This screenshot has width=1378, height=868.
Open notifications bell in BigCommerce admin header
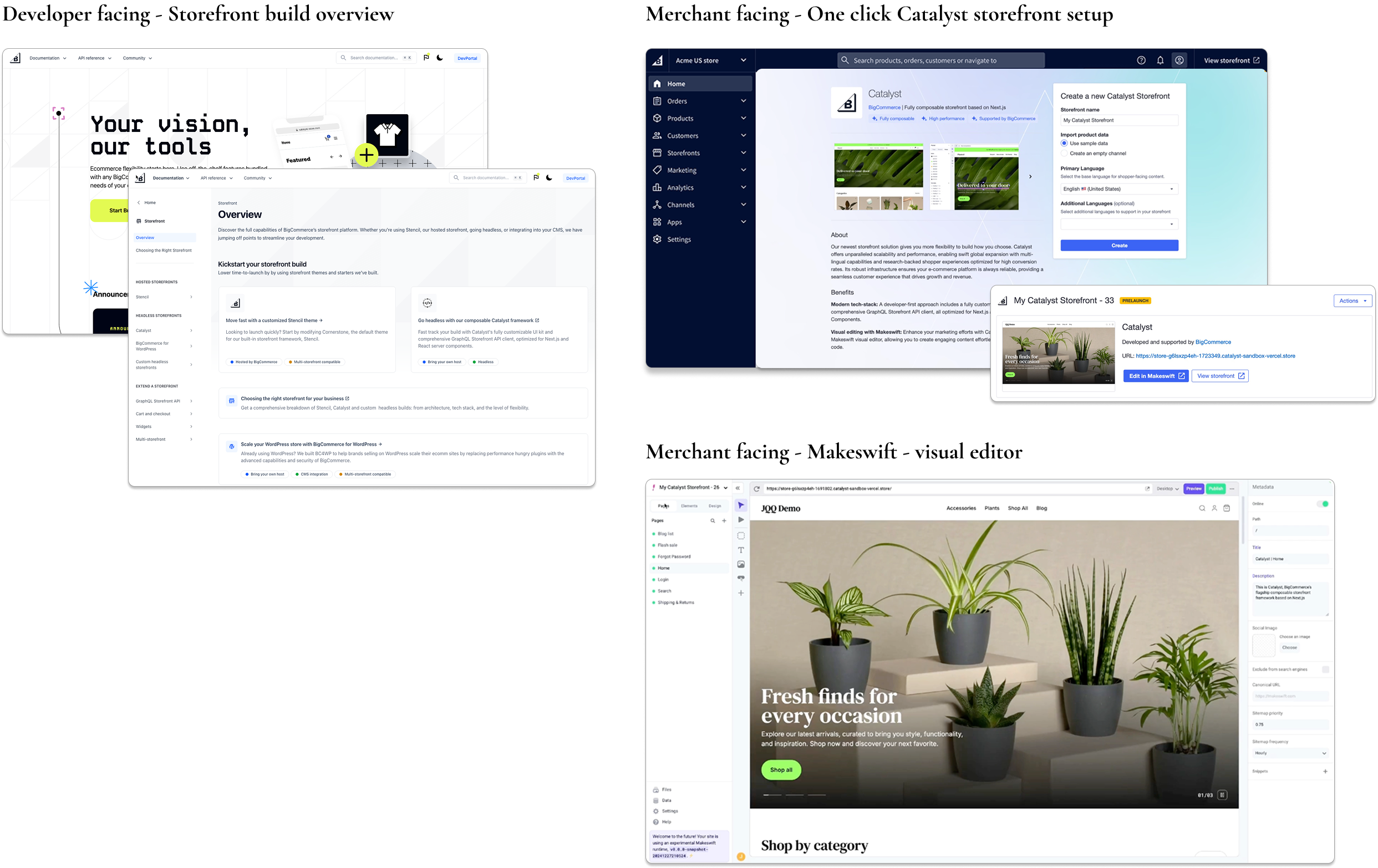1160,60
